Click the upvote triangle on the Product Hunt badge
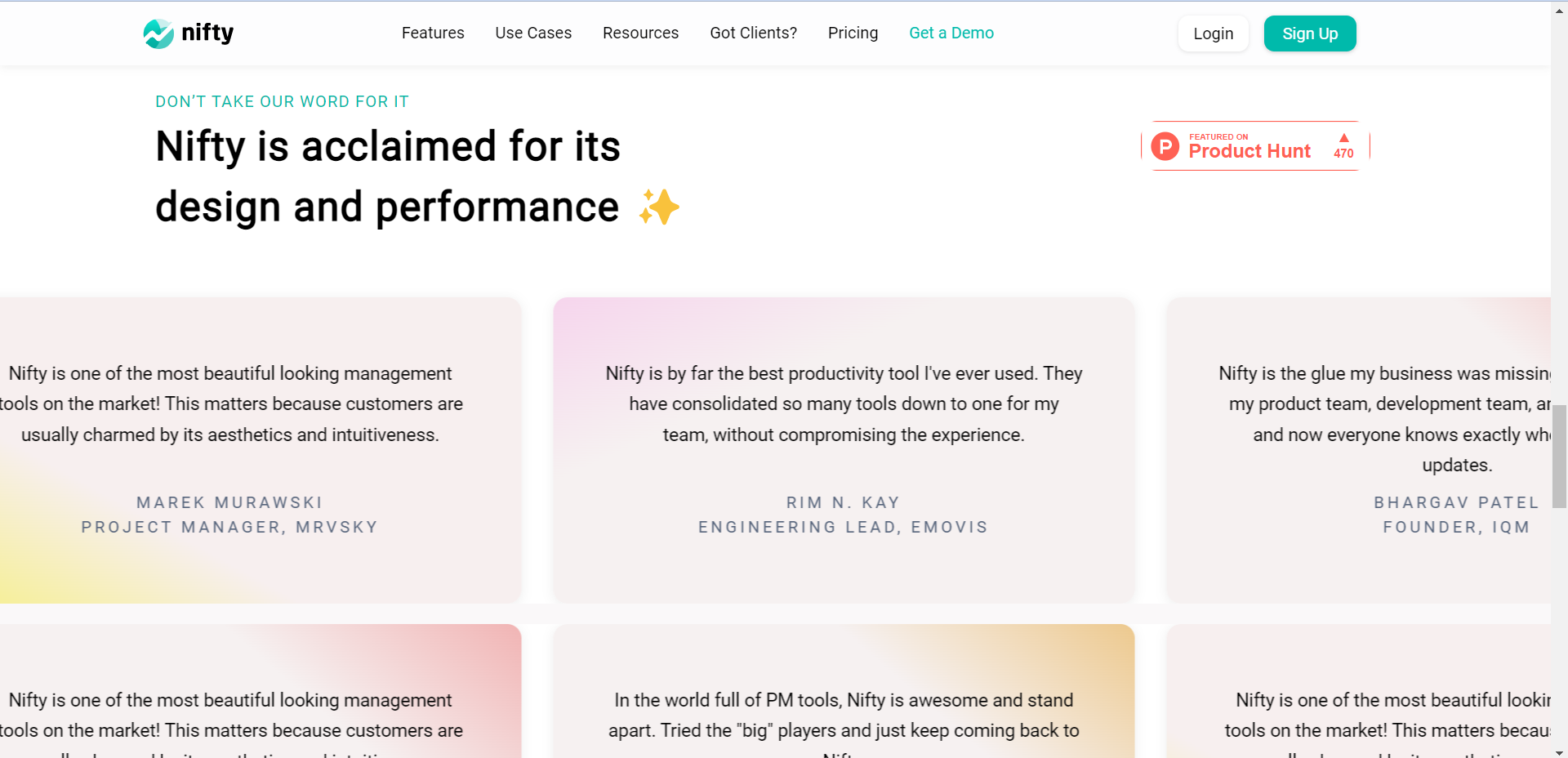 tap(1343, 138)
